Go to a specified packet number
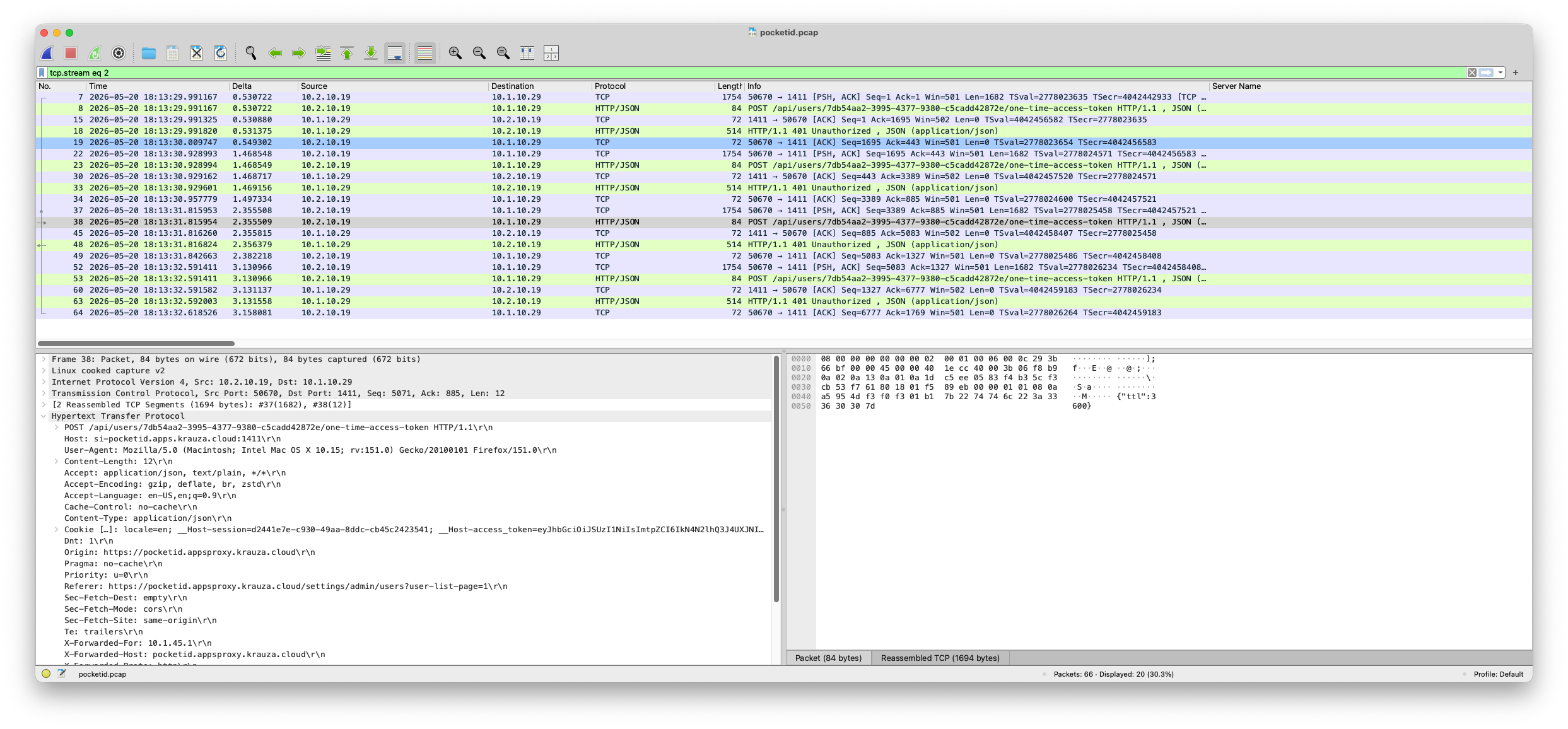1568x729 pixels. [x=323, y=53]
